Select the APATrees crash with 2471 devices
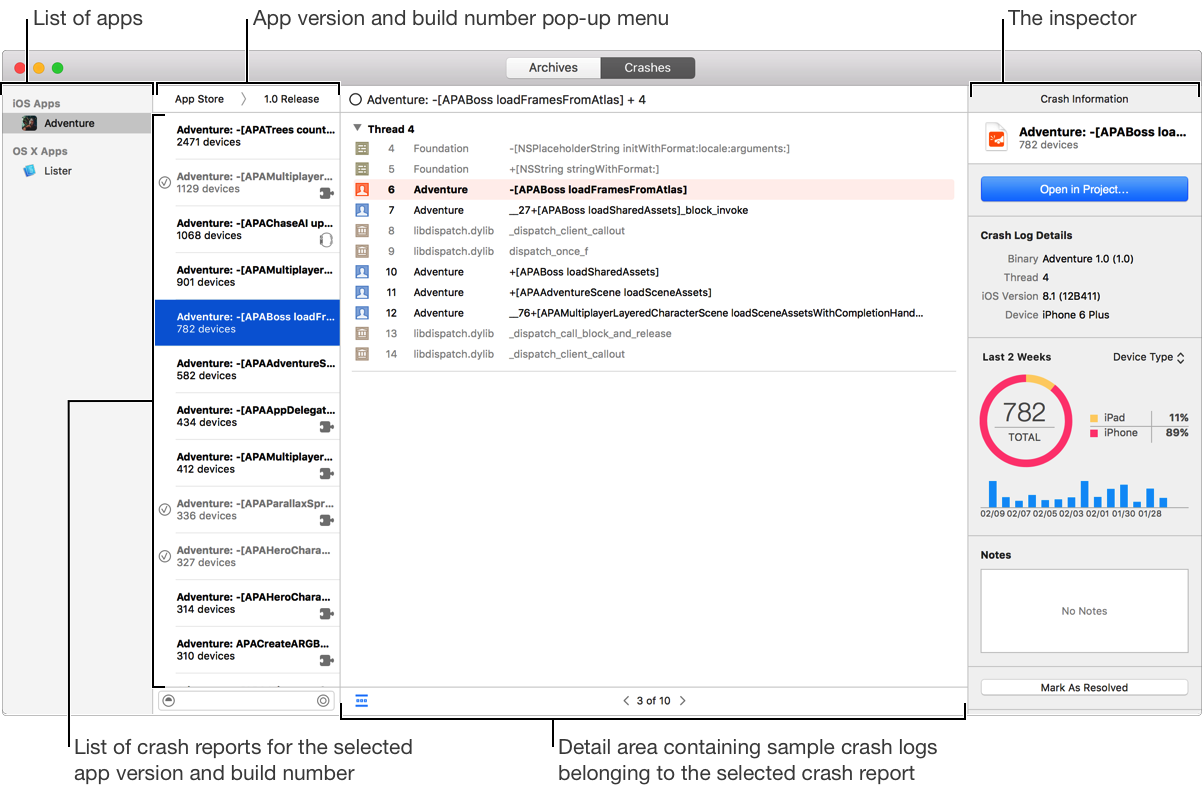Image resolution: width=1204 pixels, height=791 pixels. 247,136
